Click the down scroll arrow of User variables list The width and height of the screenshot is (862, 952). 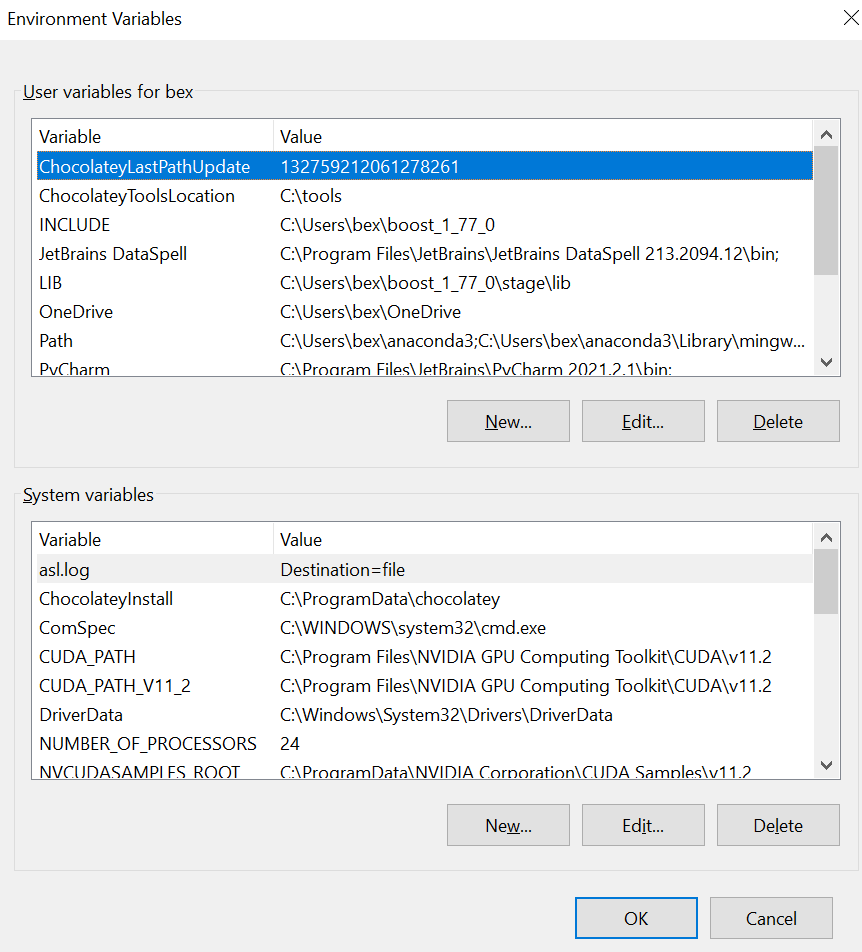point(827,362)
